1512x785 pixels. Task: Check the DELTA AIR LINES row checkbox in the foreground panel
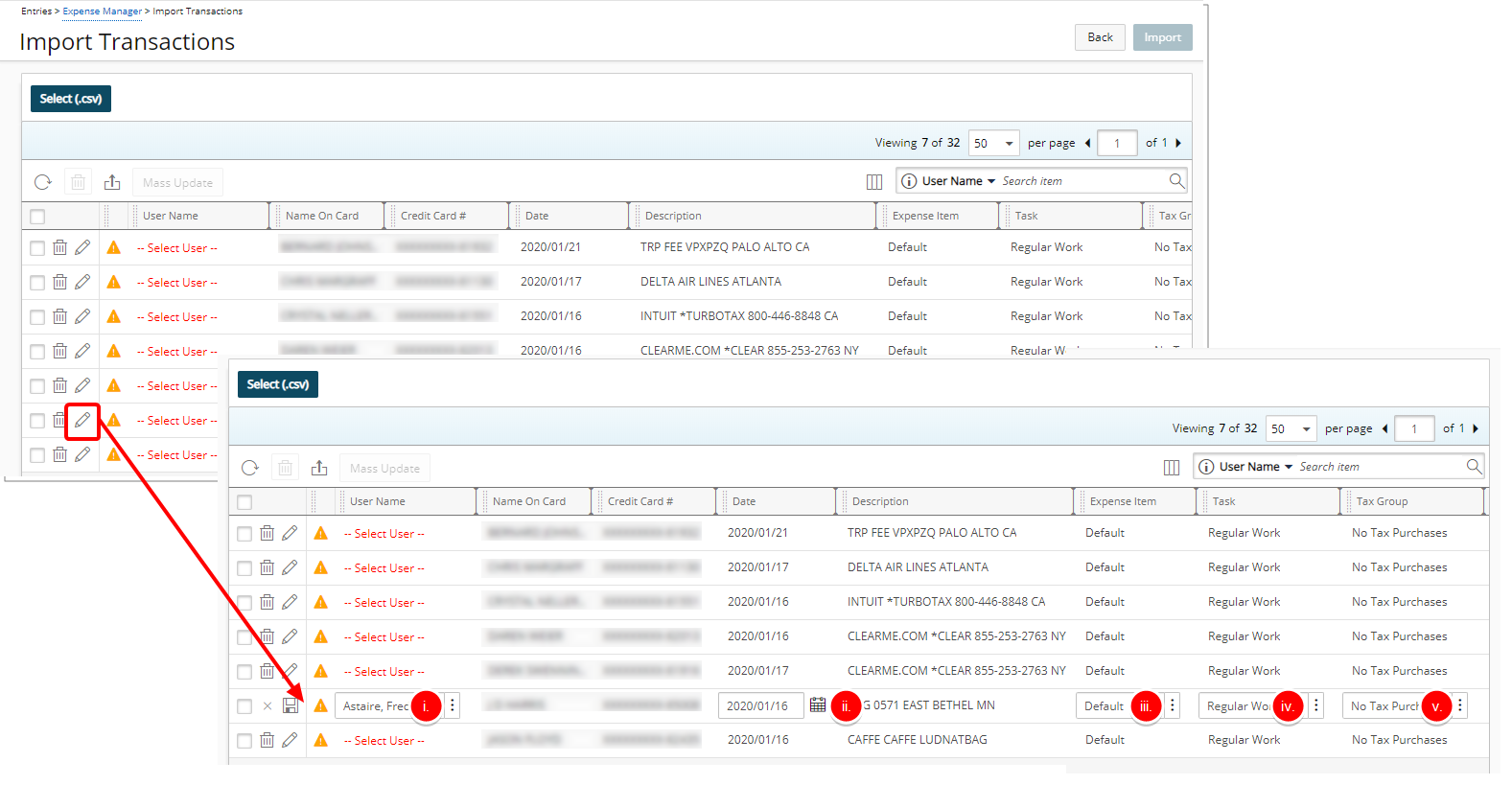(x=244, y=568)
